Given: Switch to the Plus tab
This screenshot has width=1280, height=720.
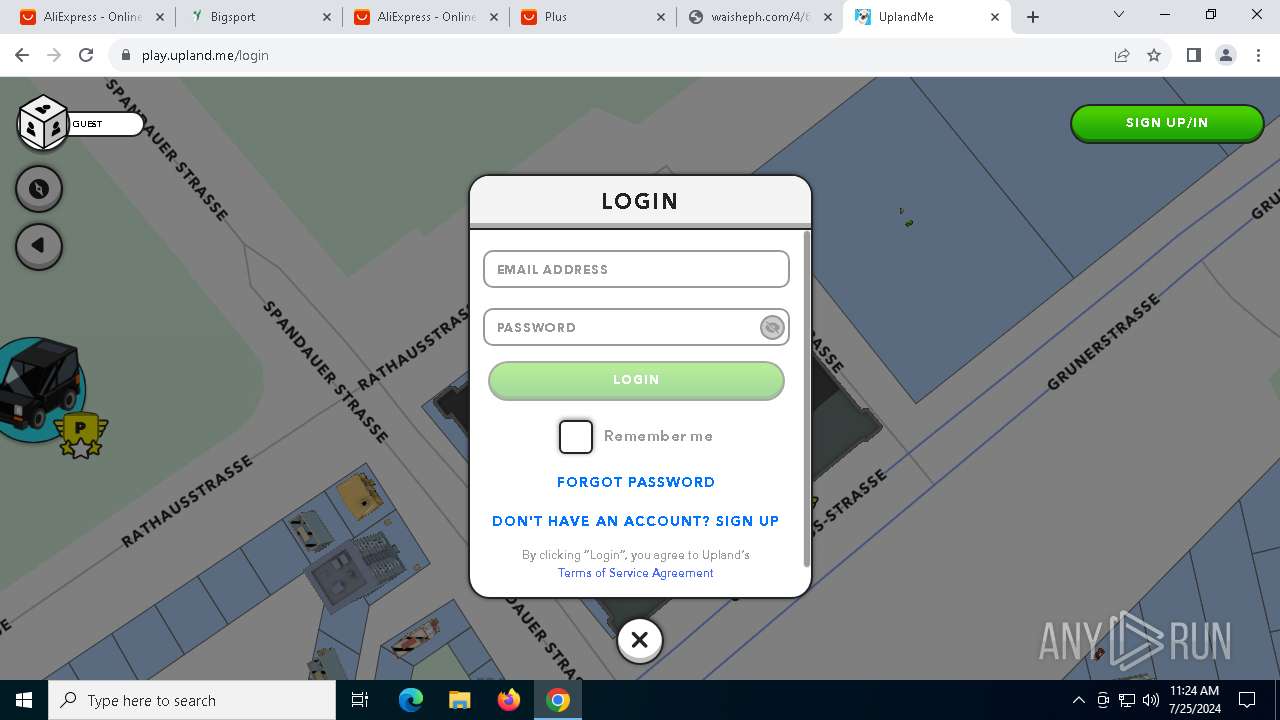Looking at the screenshot, I should [594, 17].
